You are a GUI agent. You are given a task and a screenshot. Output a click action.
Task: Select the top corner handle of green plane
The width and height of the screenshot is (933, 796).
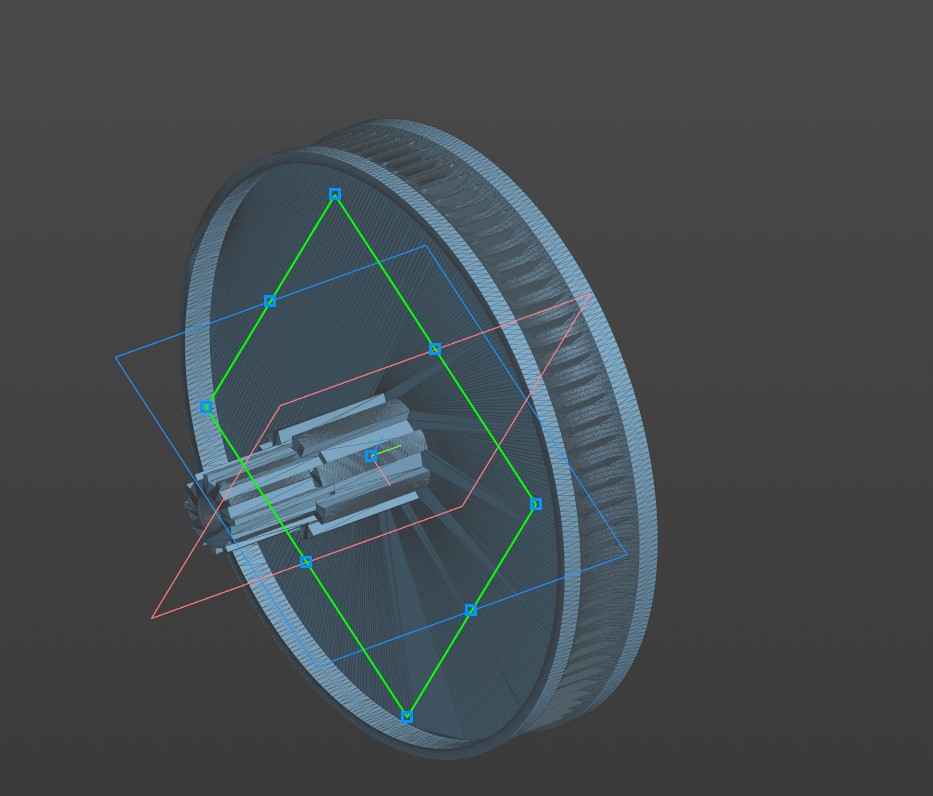(335, 195)
